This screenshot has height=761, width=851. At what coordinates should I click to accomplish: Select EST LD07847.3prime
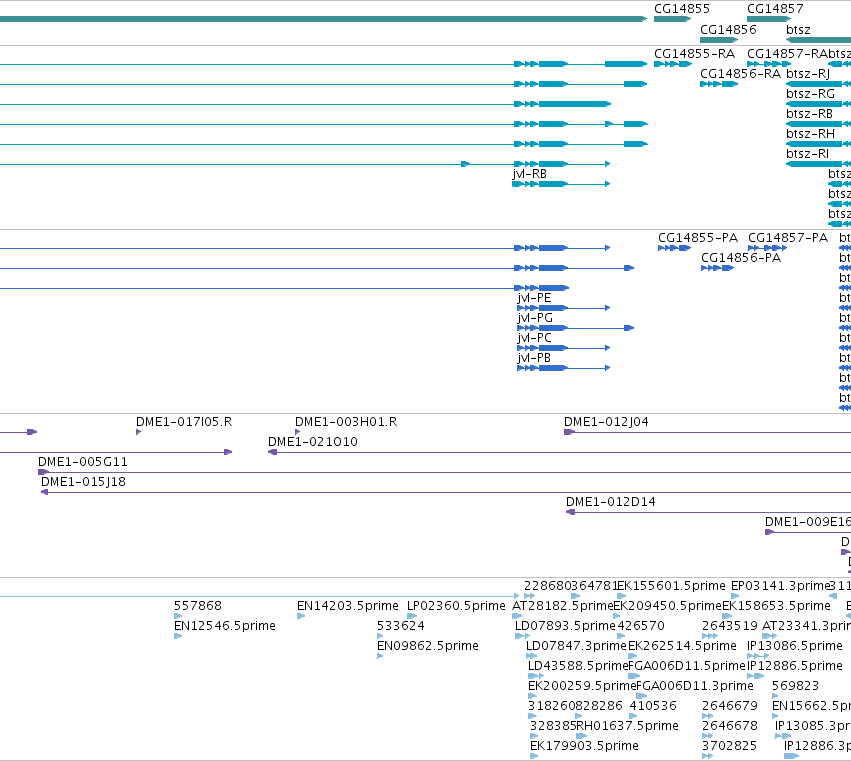531,656
